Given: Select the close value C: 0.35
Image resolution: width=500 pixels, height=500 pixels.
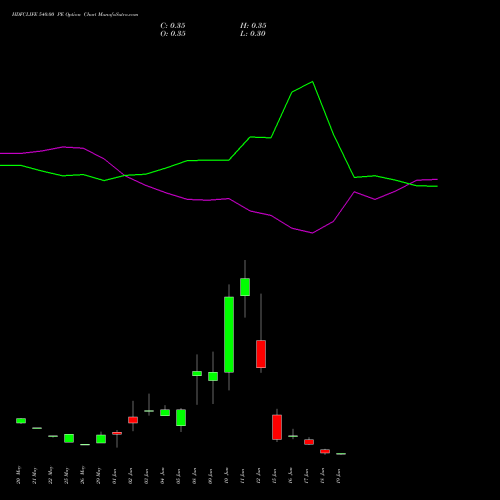Looking at the screenshot, I should pos(173,26).
